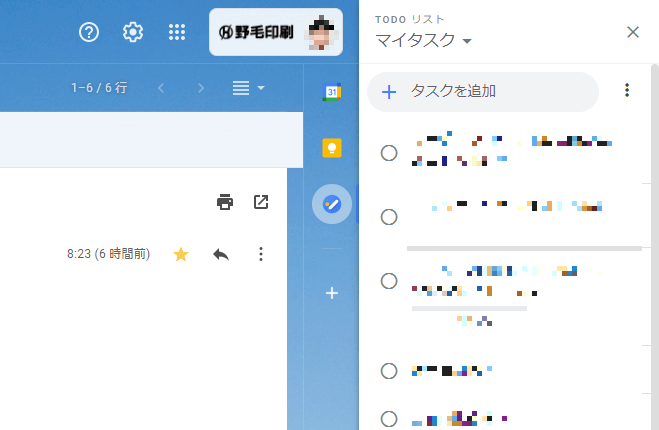Open Google Calendar in the side panel
The image size is (659, 430).
(332, 92)
